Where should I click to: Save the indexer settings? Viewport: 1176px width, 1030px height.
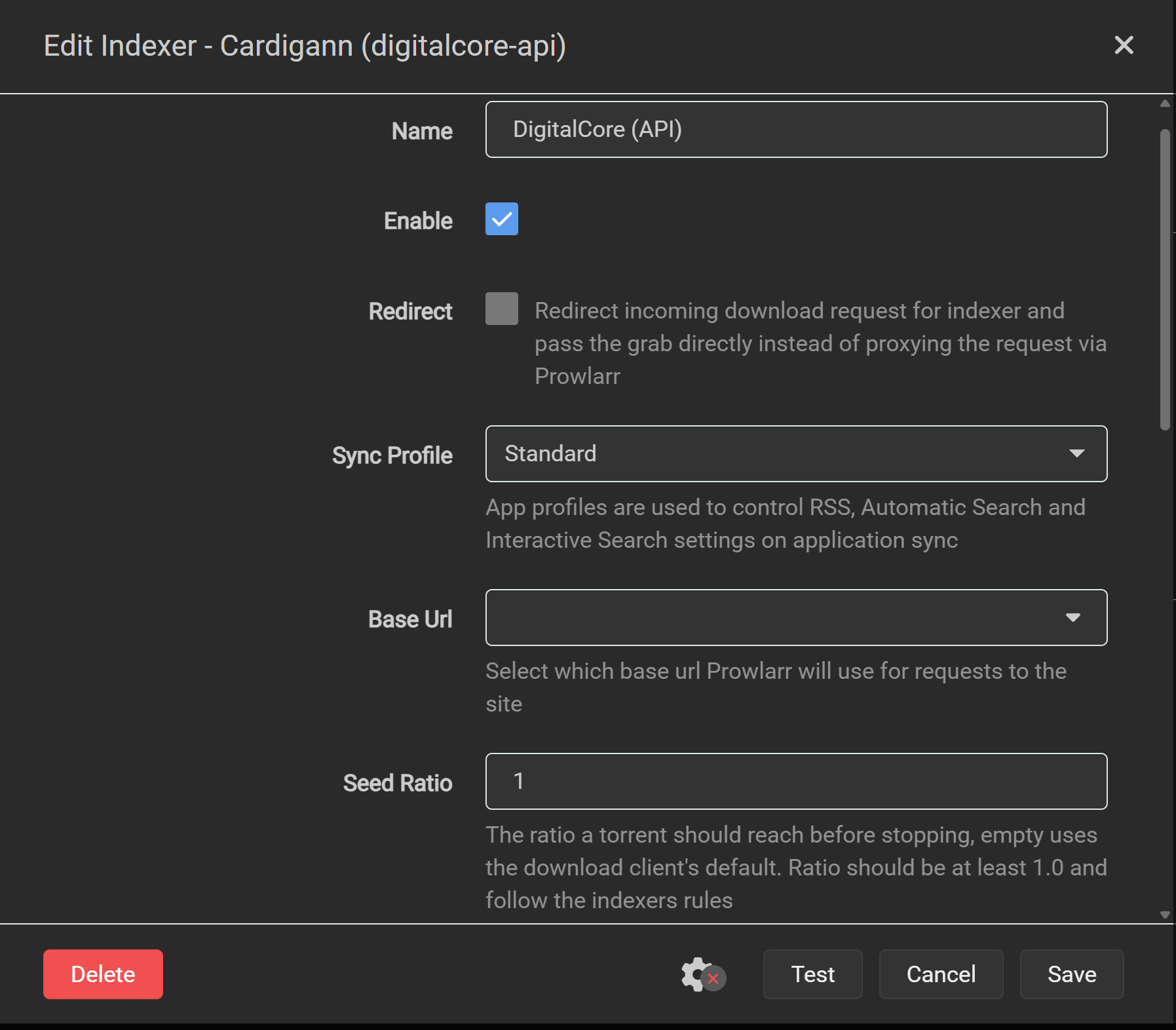pos(1072,974)
